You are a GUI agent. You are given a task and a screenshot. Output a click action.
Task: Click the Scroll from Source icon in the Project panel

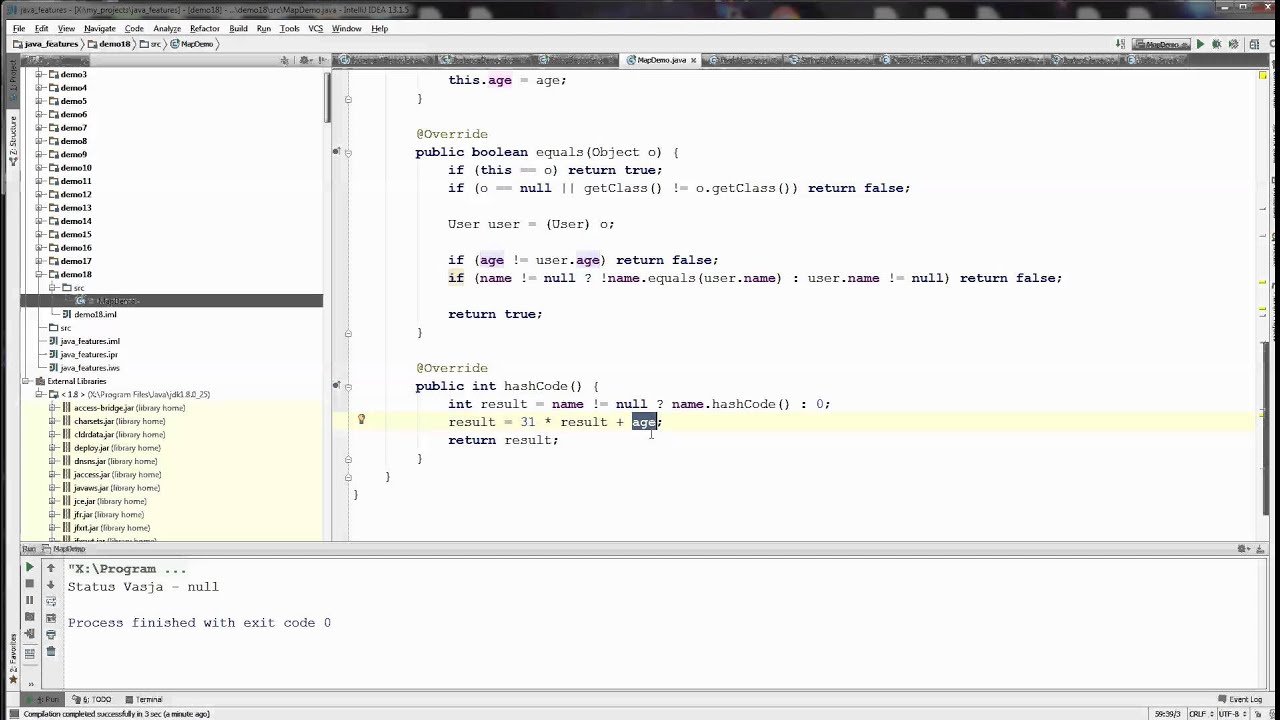point(285,60)
